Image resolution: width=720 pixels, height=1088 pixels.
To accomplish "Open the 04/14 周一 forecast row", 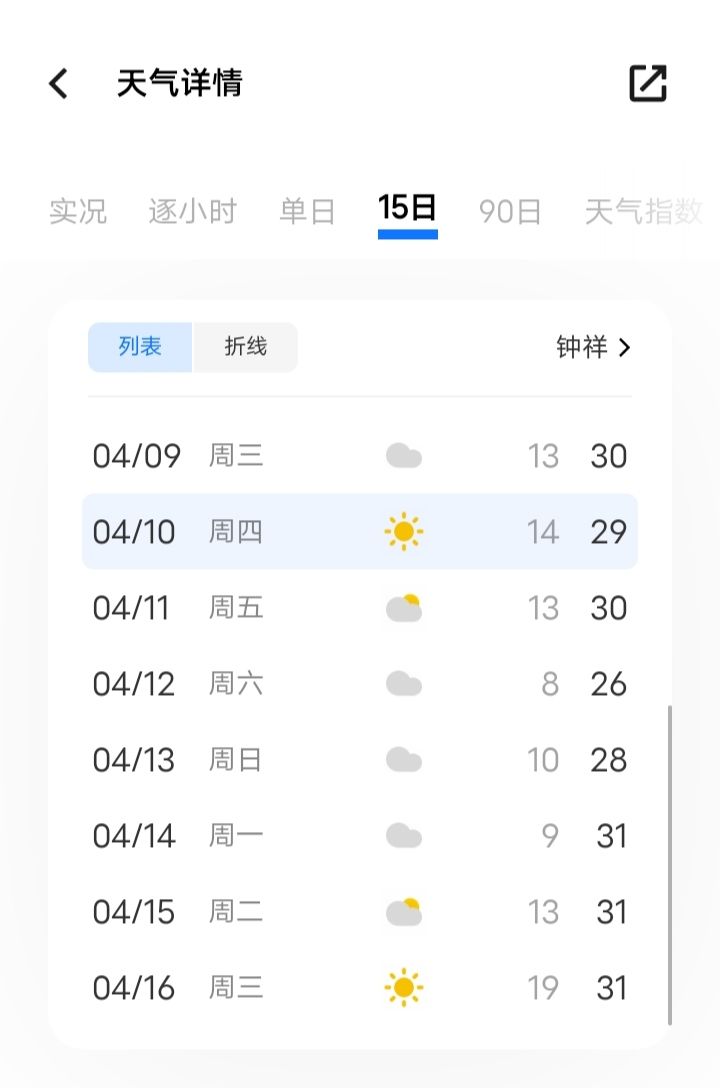I will click(360, 835).
